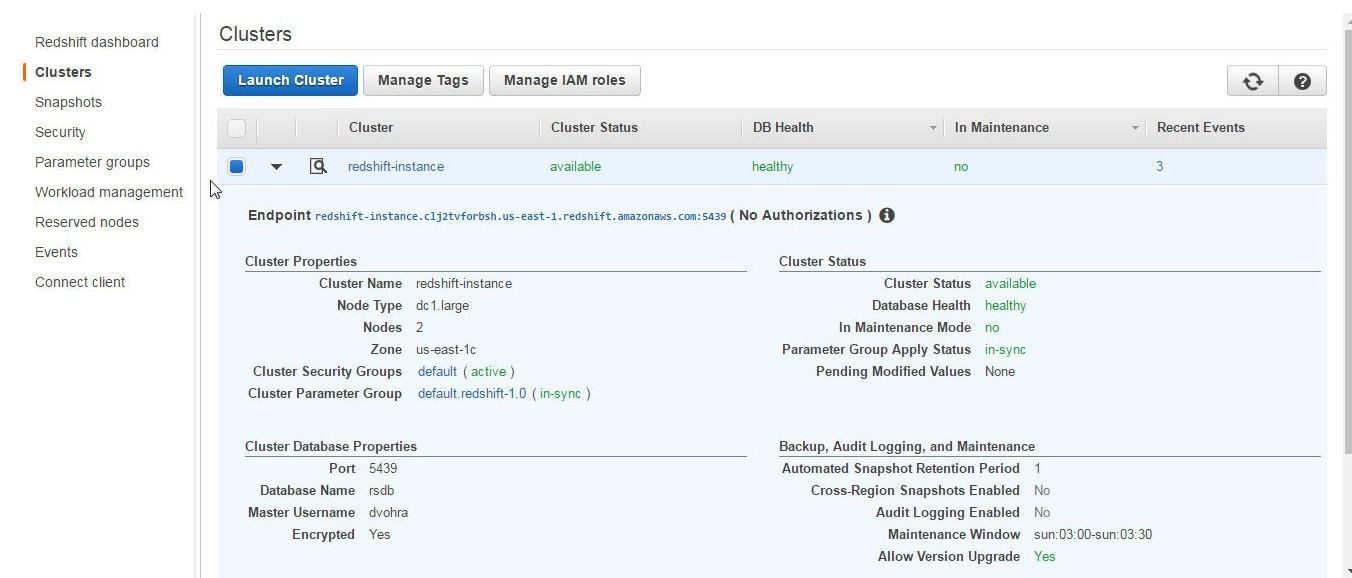Click the Manage Tags button
The width and height of the screenshot is (1352, 578).
tap(423, 80)
